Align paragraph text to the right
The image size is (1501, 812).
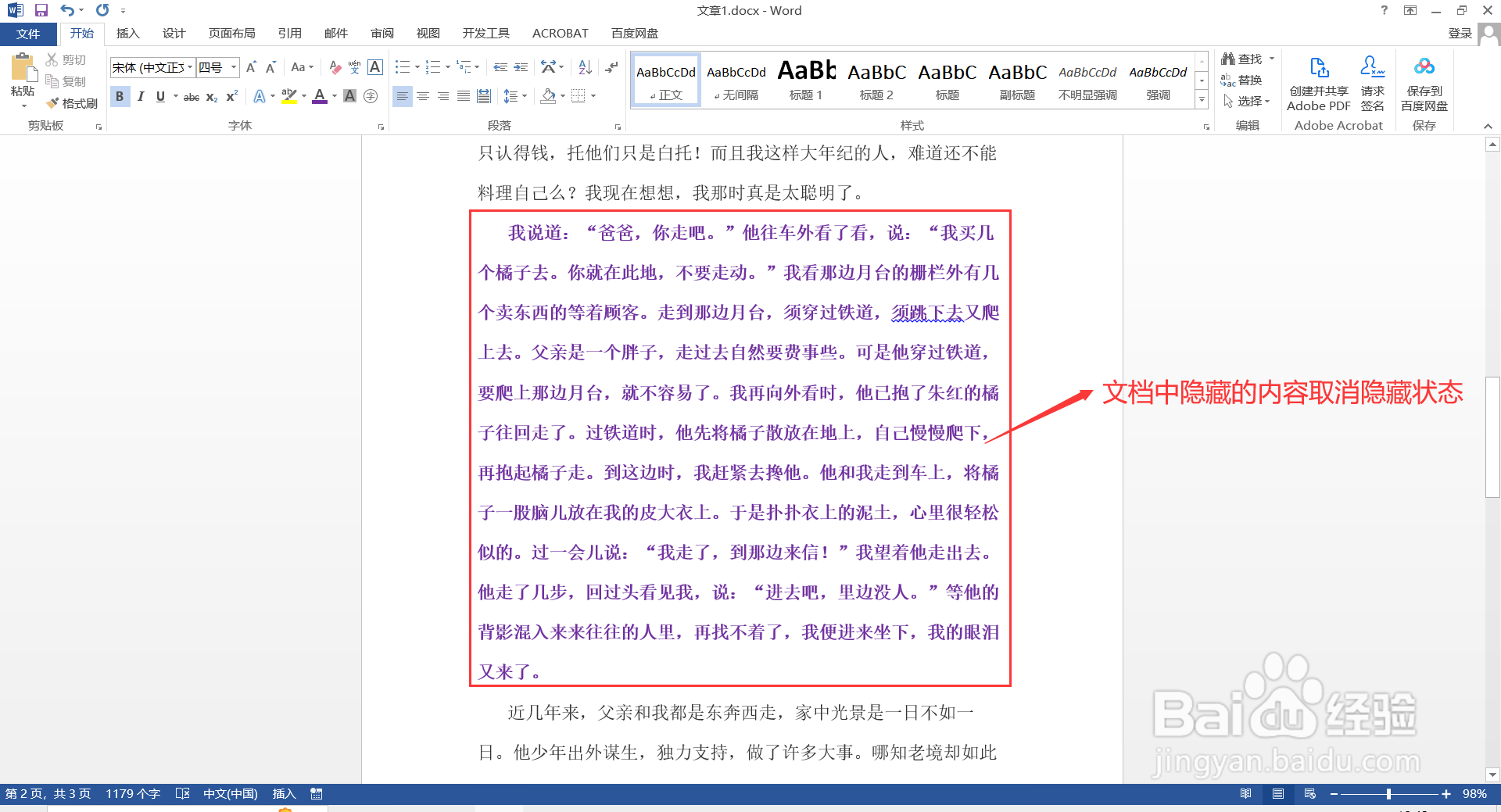[x=443, y=96]
